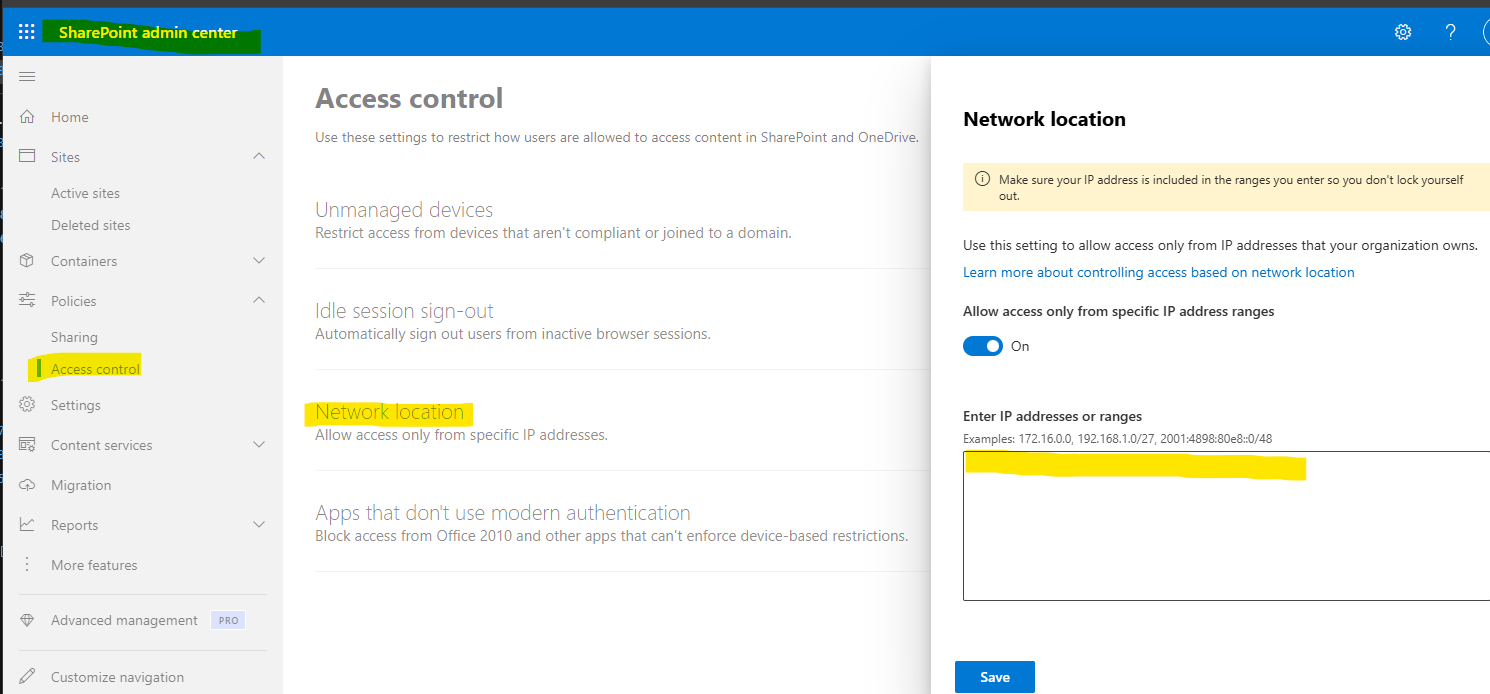Click the Content services icon
The height and width of the screenshot is (694, 1490).
[x=27, y=445]
